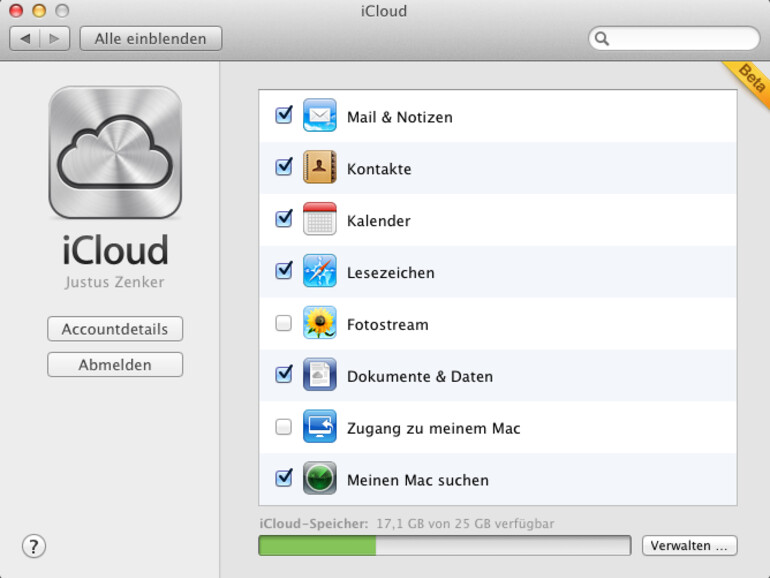Click the iCloud wordmark under the logo
770x578 pixels.
point(115,250)
